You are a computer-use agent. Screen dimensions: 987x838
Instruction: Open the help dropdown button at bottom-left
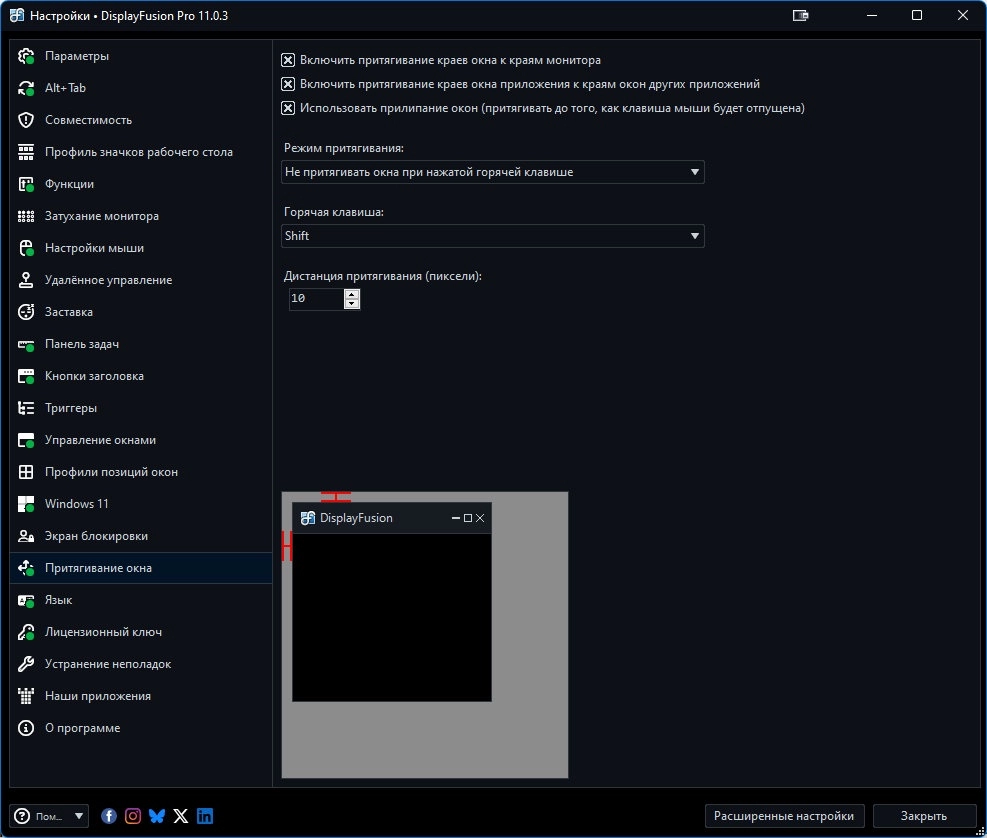pos(49,816)
